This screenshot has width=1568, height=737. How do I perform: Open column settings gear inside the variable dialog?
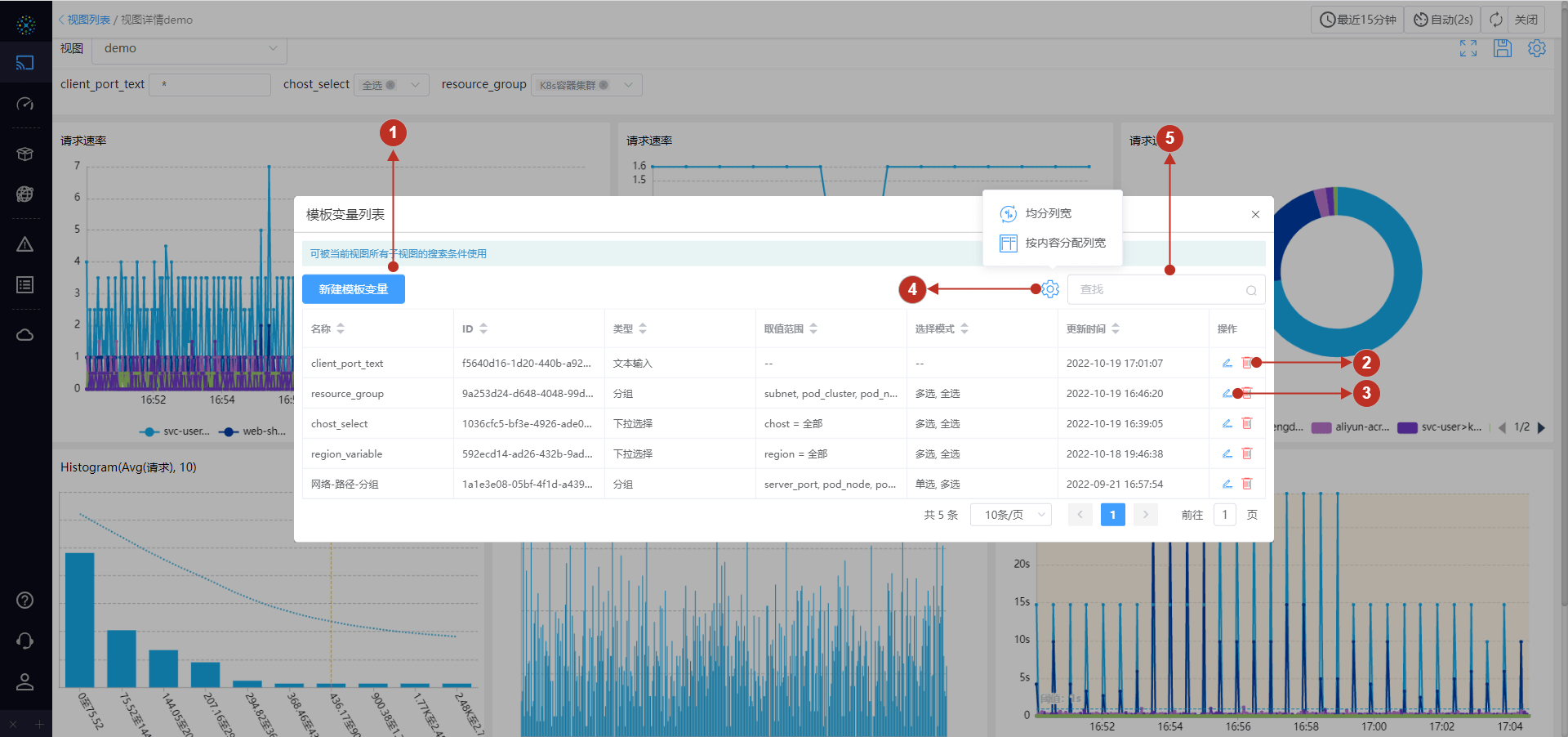(x=1049, y=288)
